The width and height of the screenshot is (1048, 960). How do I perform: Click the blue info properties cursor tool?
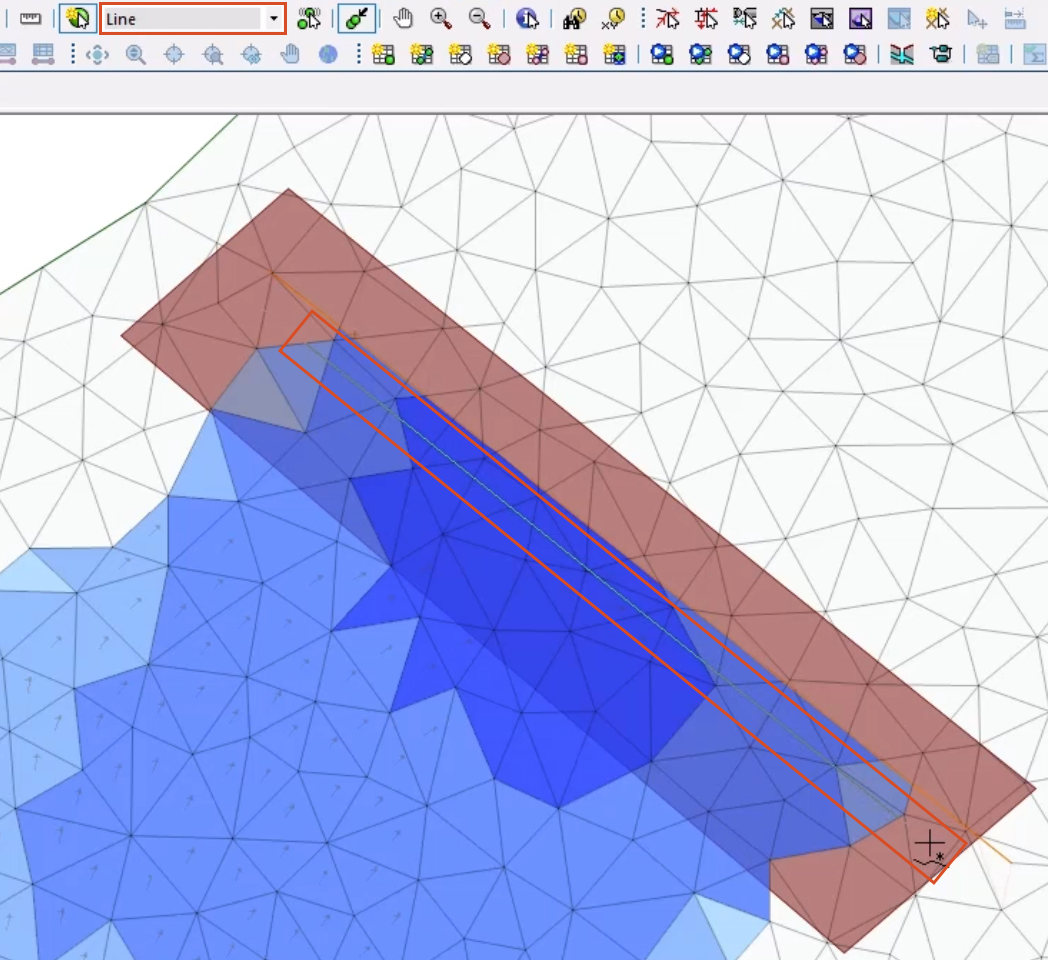tap(527, 19)
